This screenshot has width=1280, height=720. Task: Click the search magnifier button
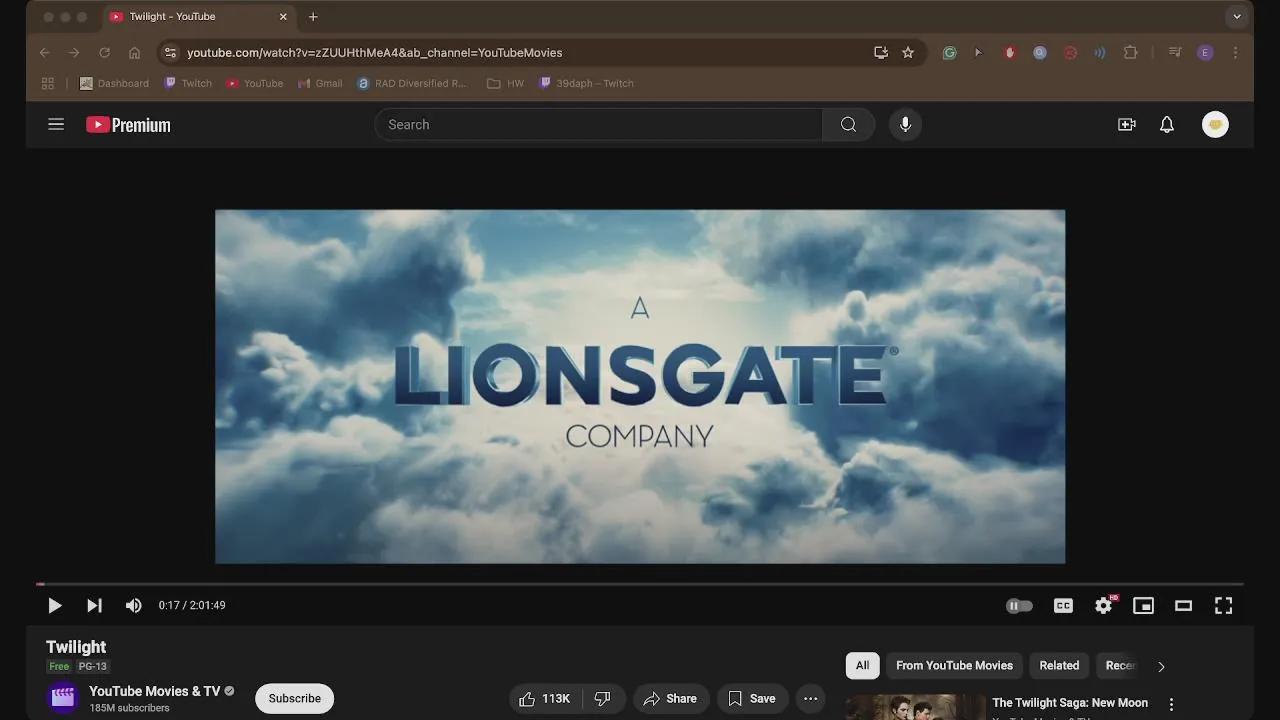coord(848,124)
